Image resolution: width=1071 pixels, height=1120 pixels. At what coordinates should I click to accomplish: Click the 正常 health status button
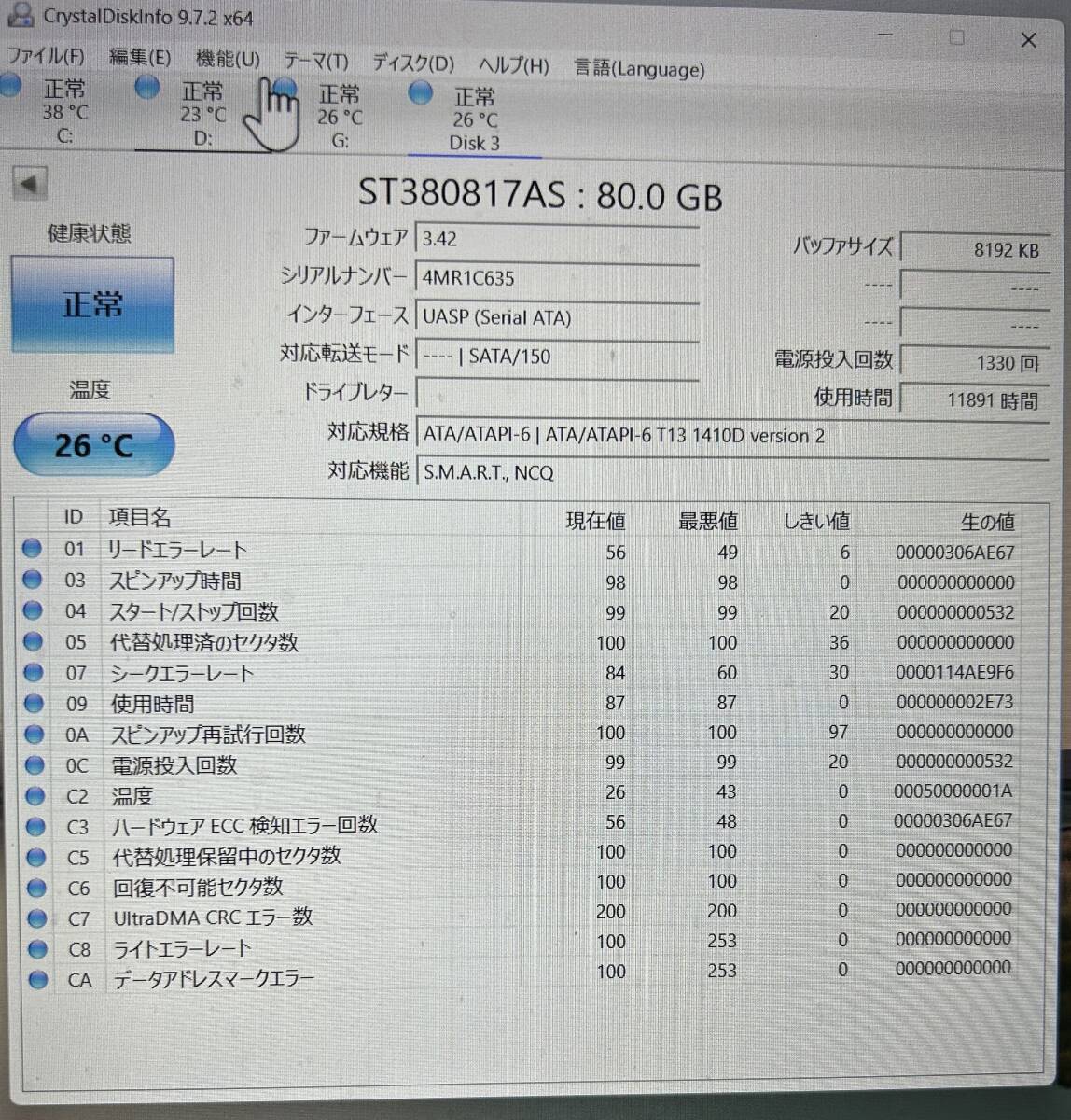coord(92,304)
